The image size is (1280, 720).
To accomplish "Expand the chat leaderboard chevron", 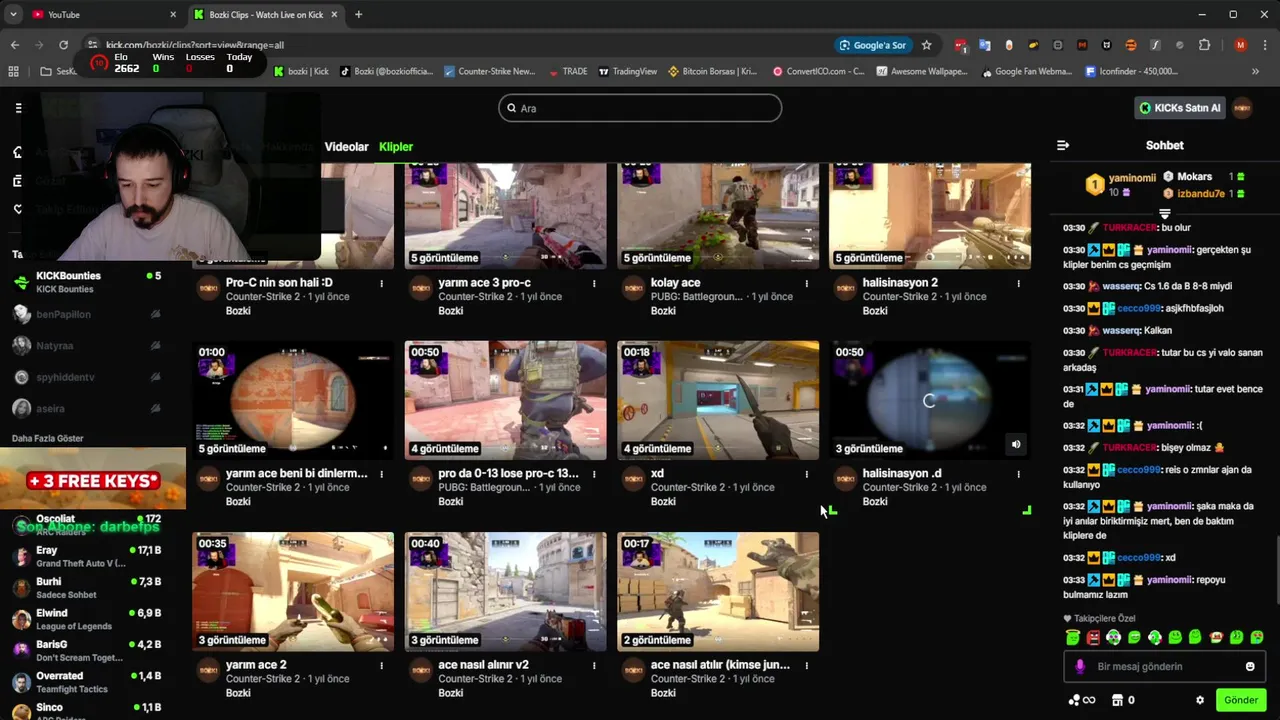I will (1164, 214).
